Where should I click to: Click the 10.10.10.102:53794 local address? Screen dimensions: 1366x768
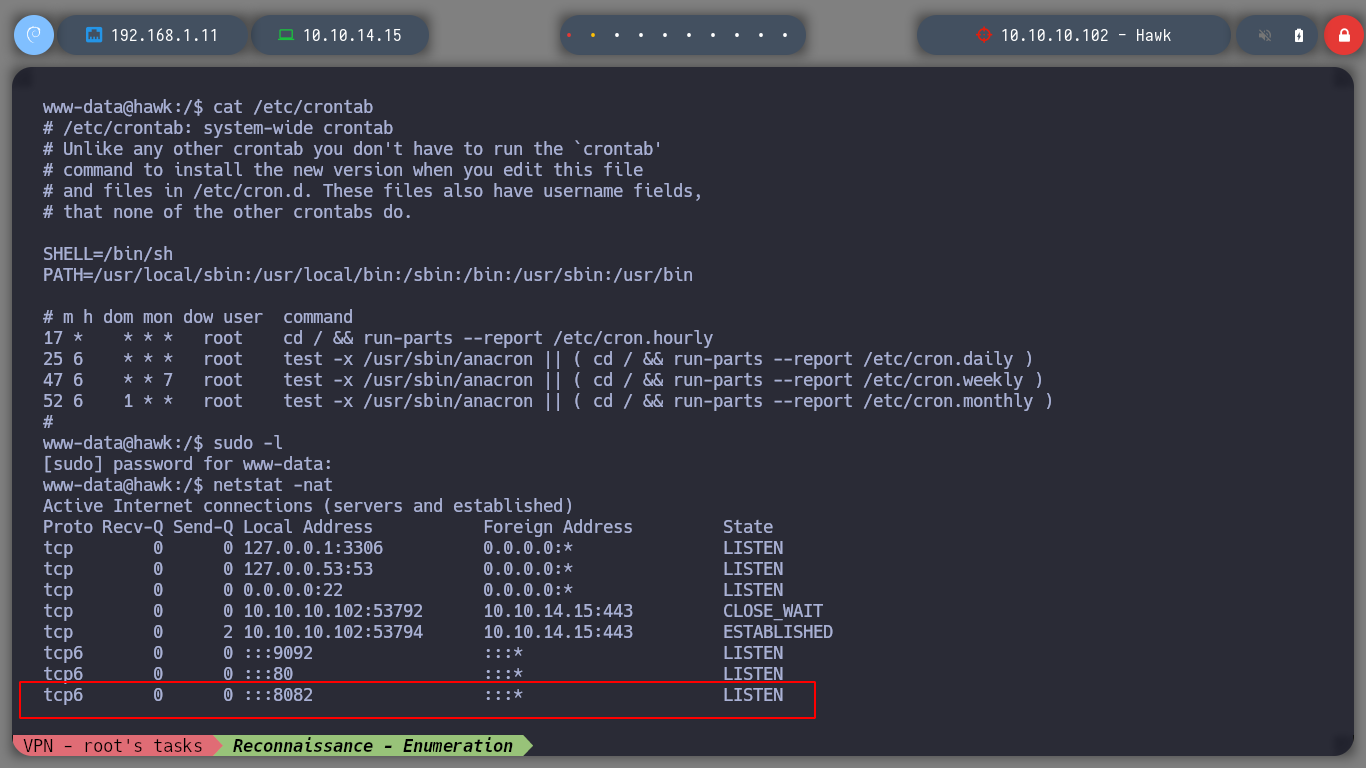[x=333, y=632]
